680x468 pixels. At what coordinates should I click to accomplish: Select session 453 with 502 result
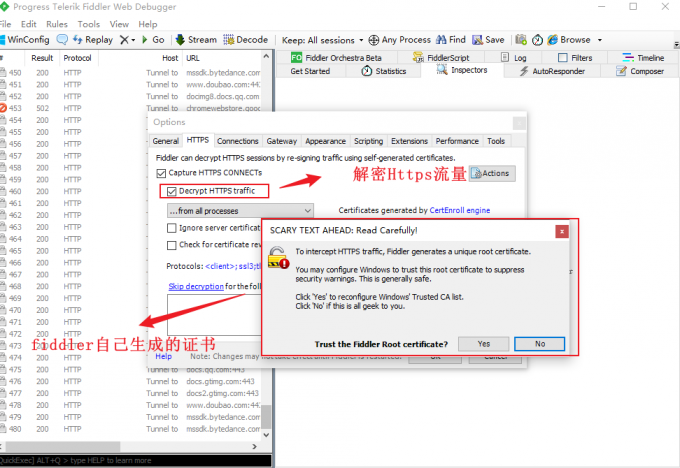pos(130,108)
